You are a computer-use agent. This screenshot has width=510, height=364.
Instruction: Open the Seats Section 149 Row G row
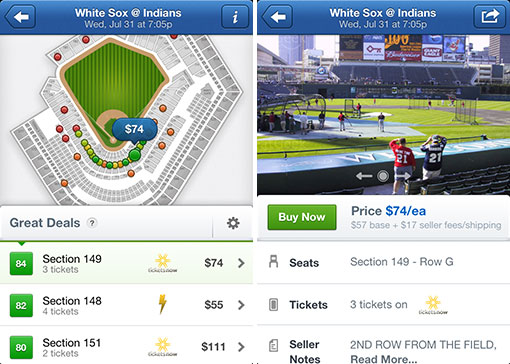(383, 262)
